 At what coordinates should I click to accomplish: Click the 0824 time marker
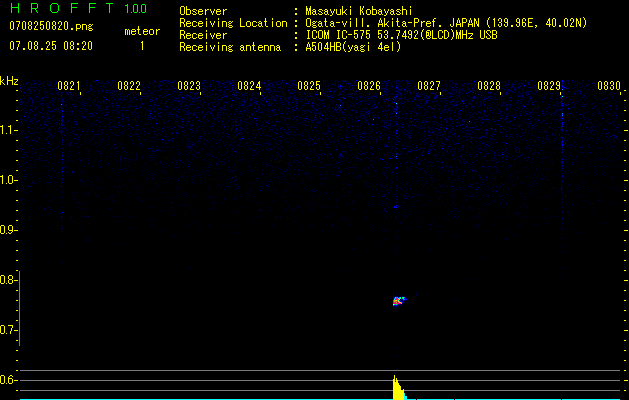[249, 86]
